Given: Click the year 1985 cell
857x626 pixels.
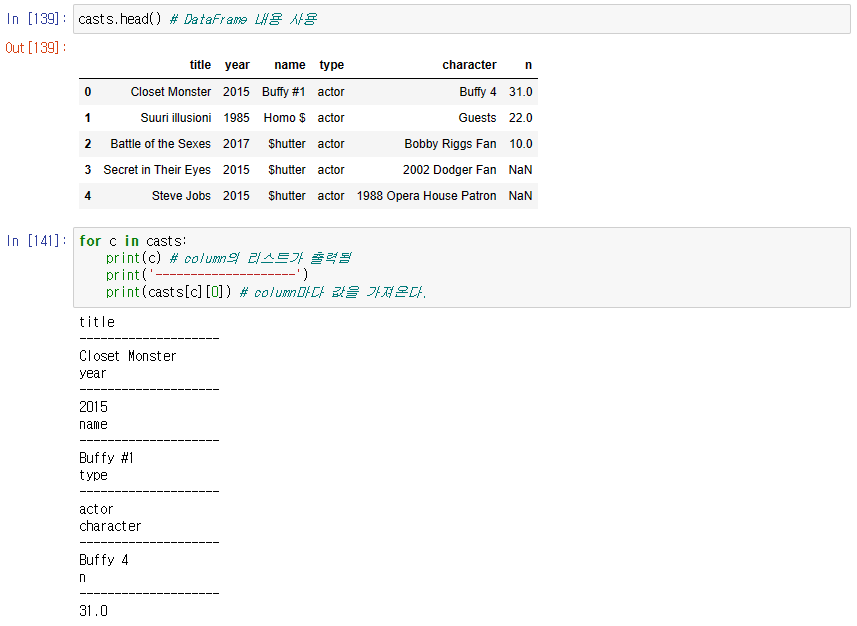Looking at the screenshot, I should (x=236, y=118).
